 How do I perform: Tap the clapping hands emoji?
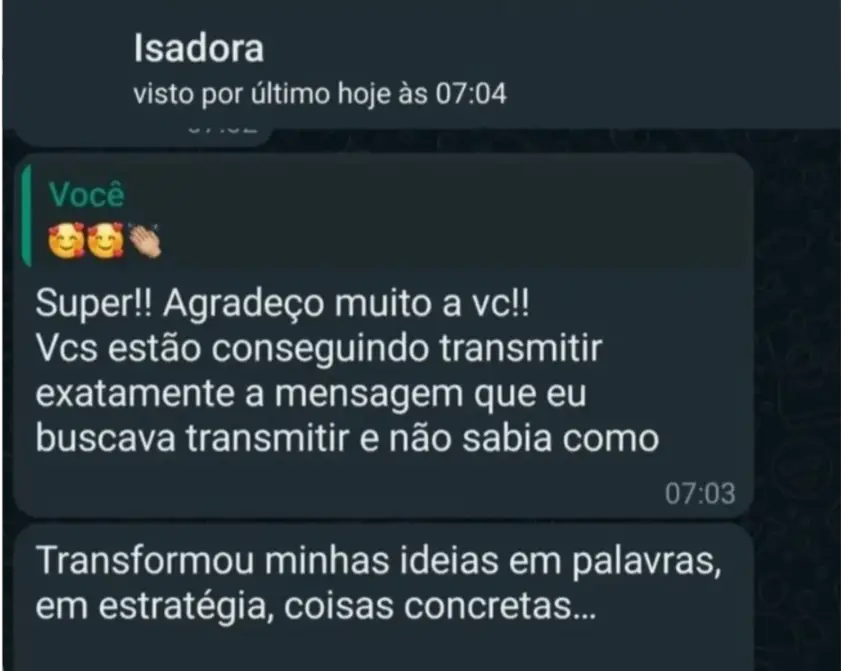click(144, 241)
